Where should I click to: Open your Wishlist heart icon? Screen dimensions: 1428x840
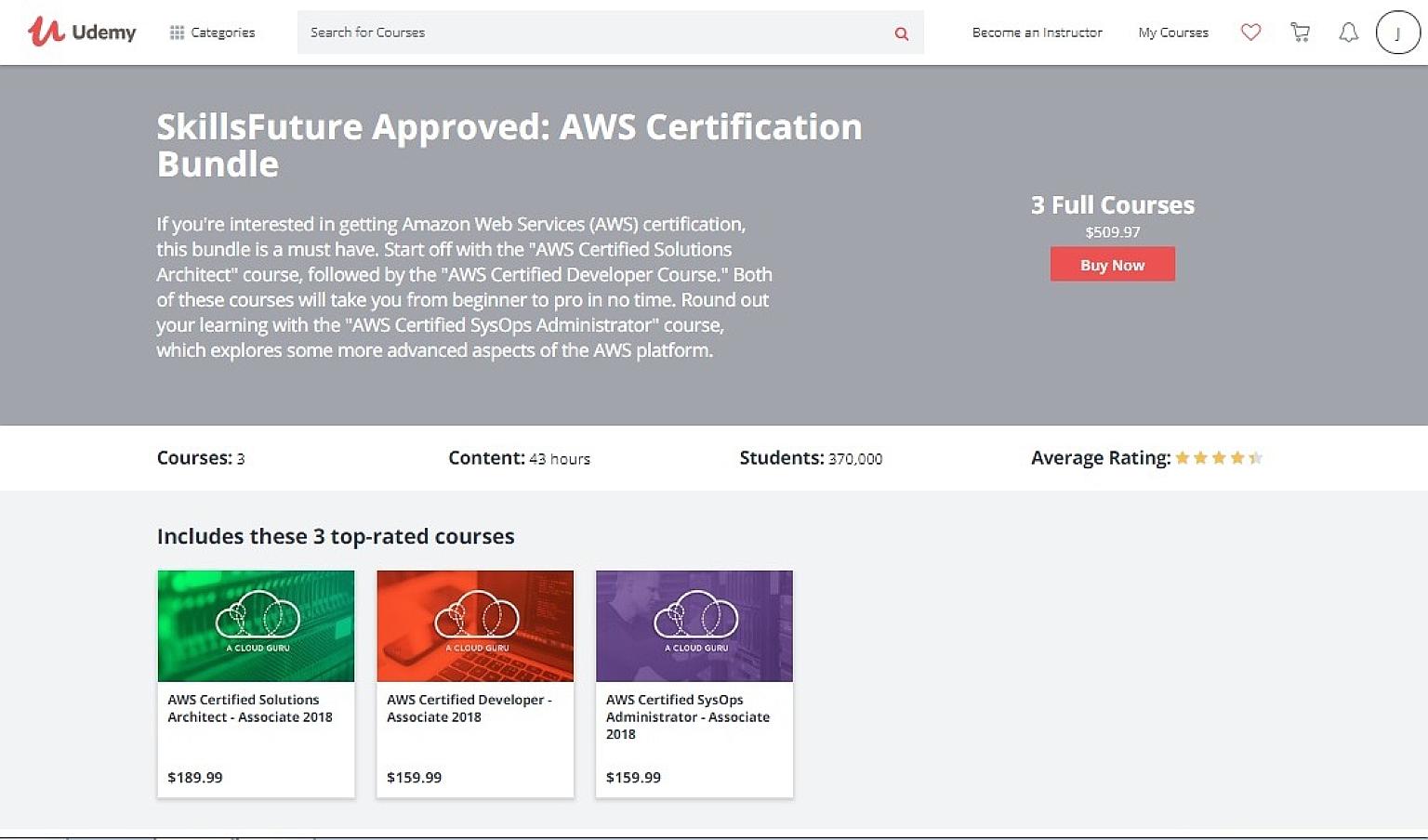click(1250, 32)
